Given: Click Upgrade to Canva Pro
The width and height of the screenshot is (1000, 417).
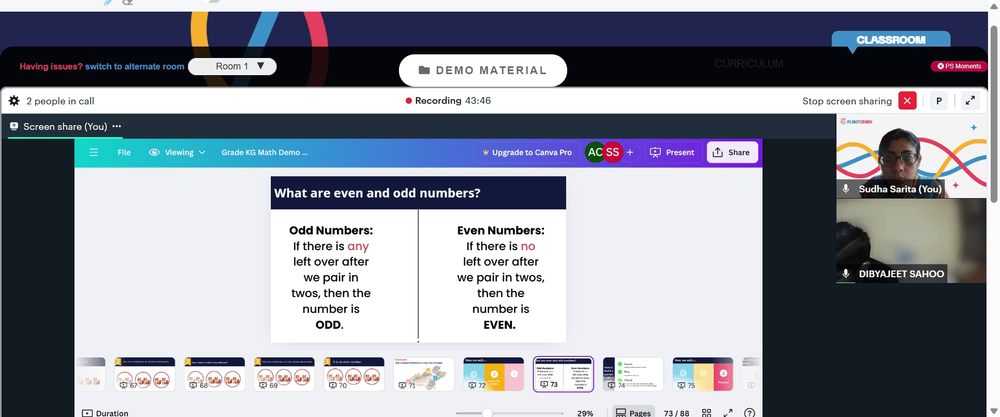Looking at the screenshot, I should (x=527, y=152).
